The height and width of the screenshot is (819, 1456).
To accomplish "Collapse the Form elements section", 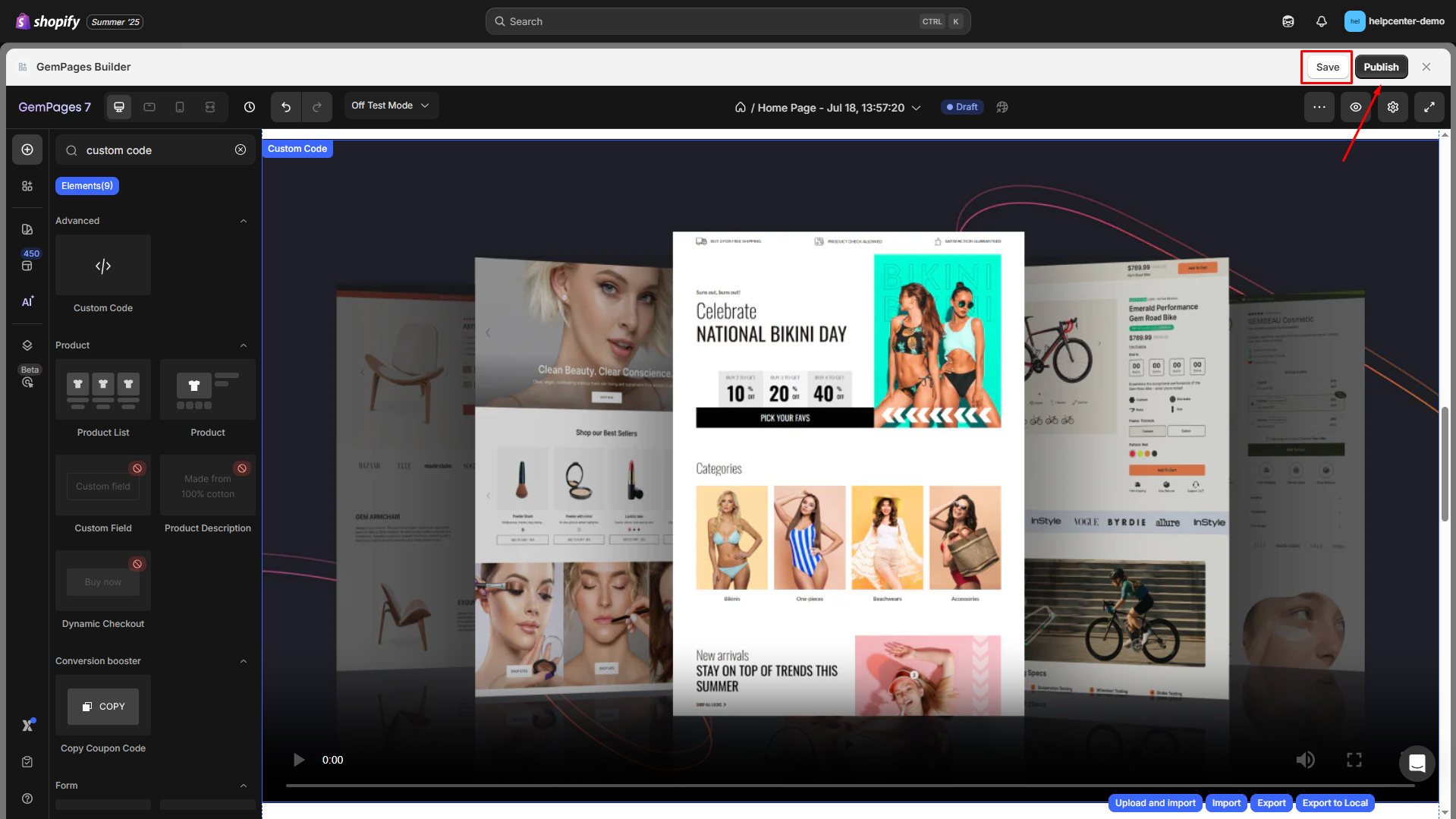I will (x=244, y=786).
